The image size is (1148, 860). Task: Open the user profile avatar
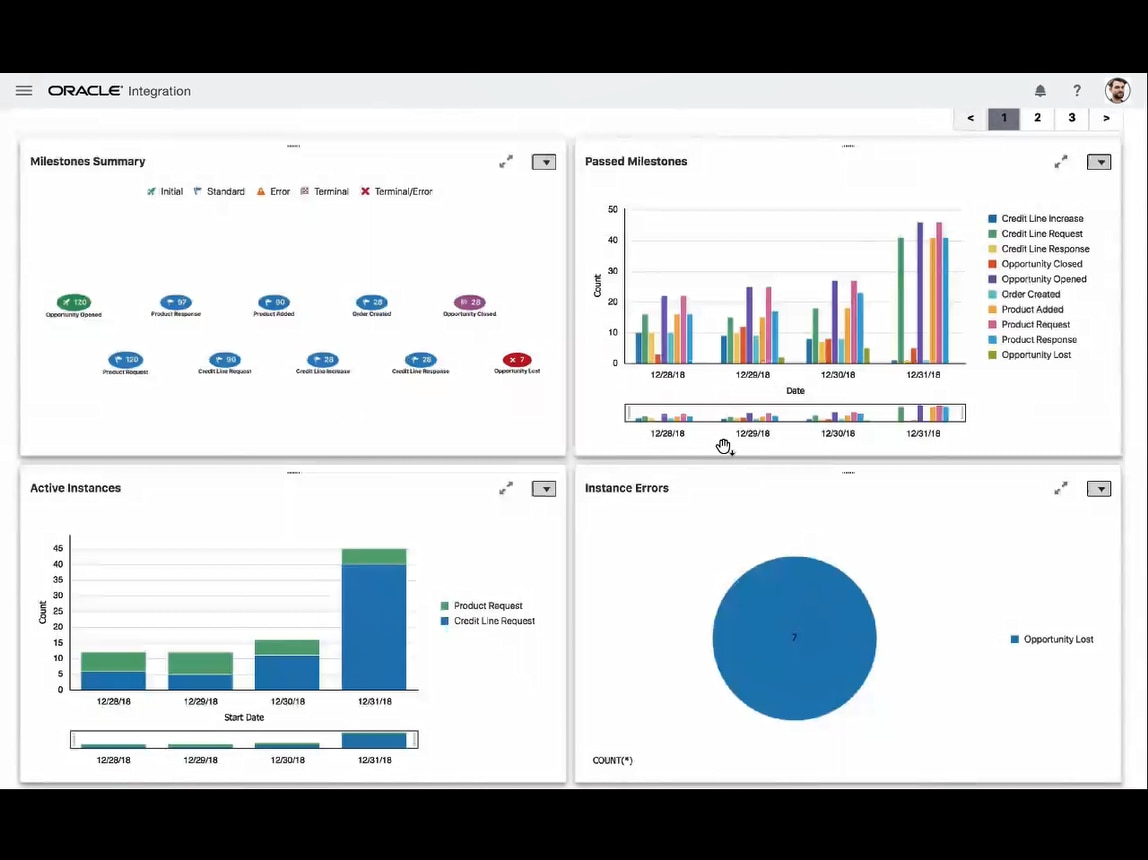click(x=1117, y=91)
